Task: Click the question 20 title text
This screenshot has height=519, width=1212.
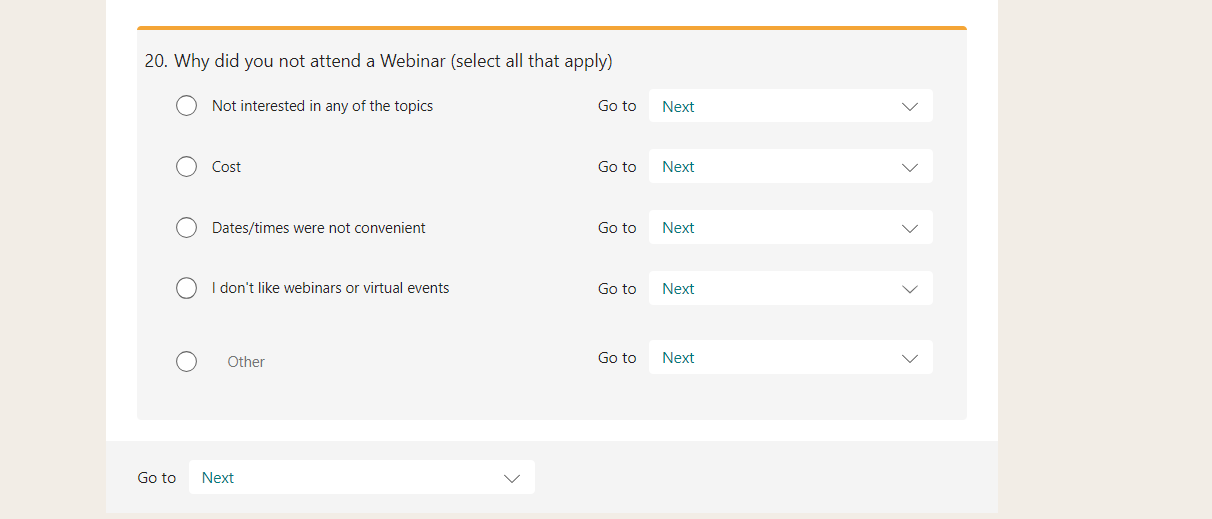Action: click(x=378, y=61)
